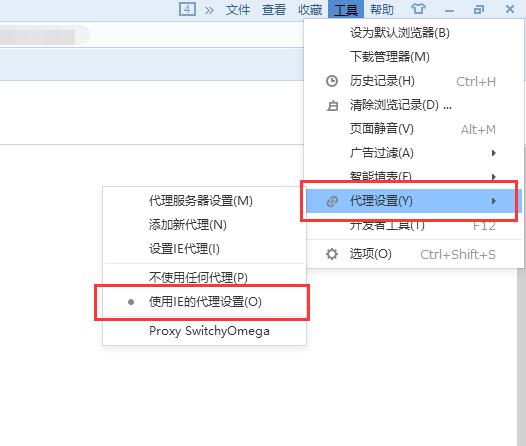Viewport: 526px width, 446px height.
Task: Click the tab count 4 icon
Action: [x=187, y=9]
